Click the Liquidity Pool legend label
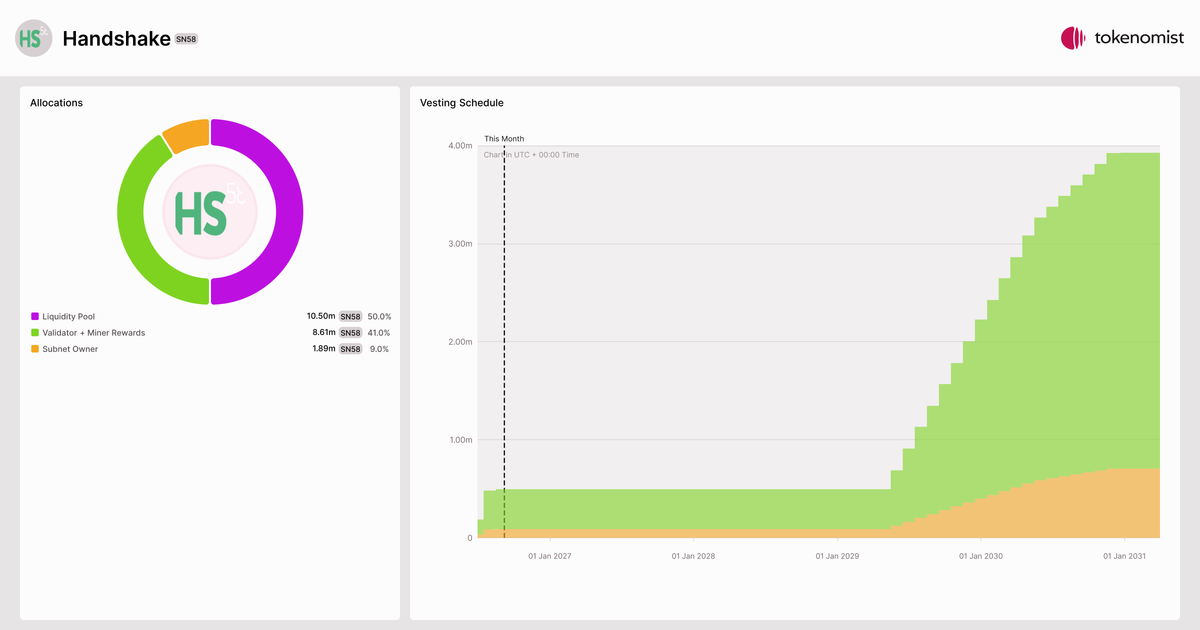Image resolution: width=1200 pixels, height=630 pixels. pyautogui.click(x=69, y=316)
